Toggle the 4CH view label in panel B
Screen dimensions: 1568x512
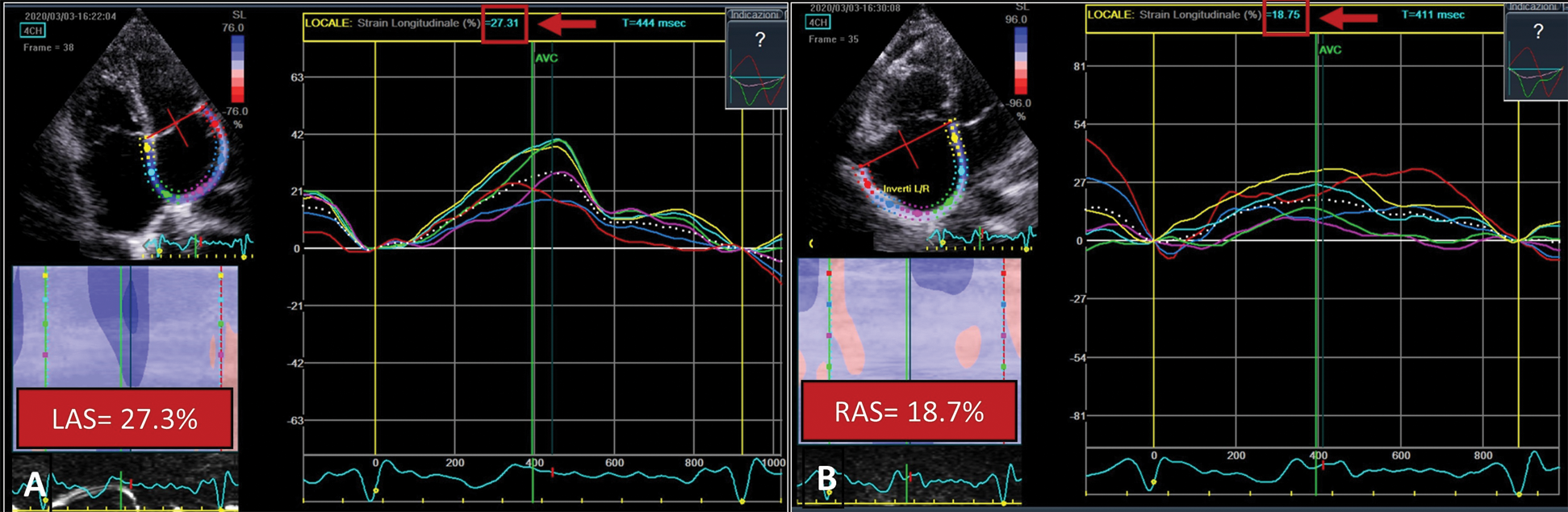point(817,22)
